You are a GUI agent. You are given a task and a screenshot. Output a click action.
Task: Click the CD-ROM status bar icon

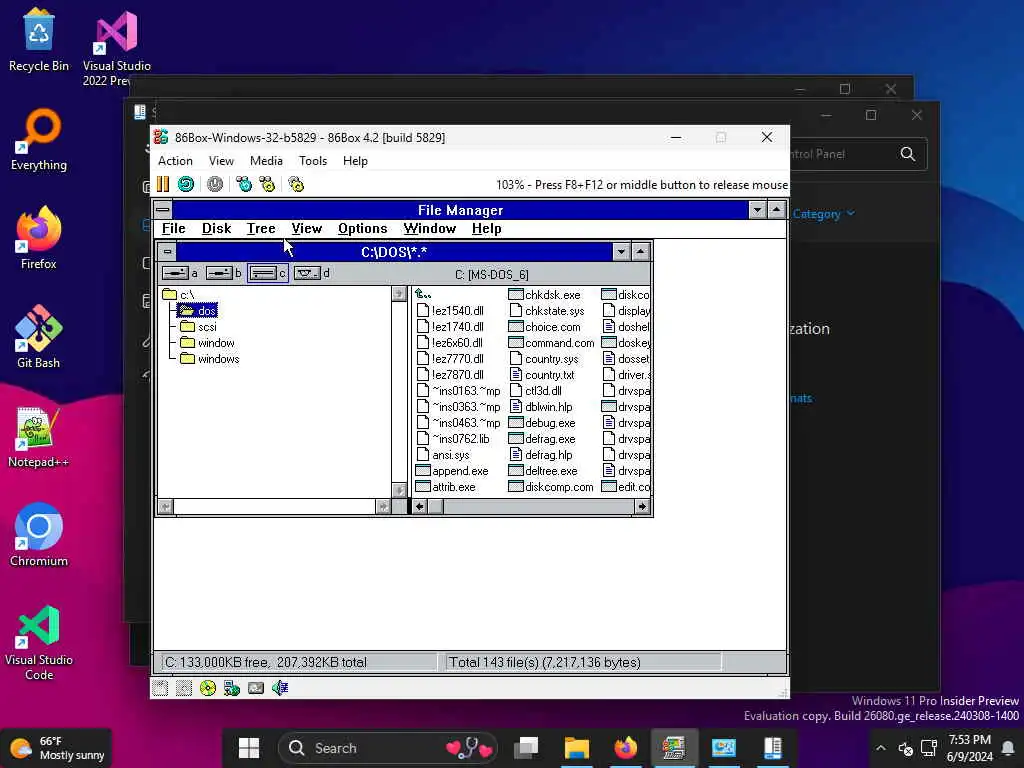(208, 688)
